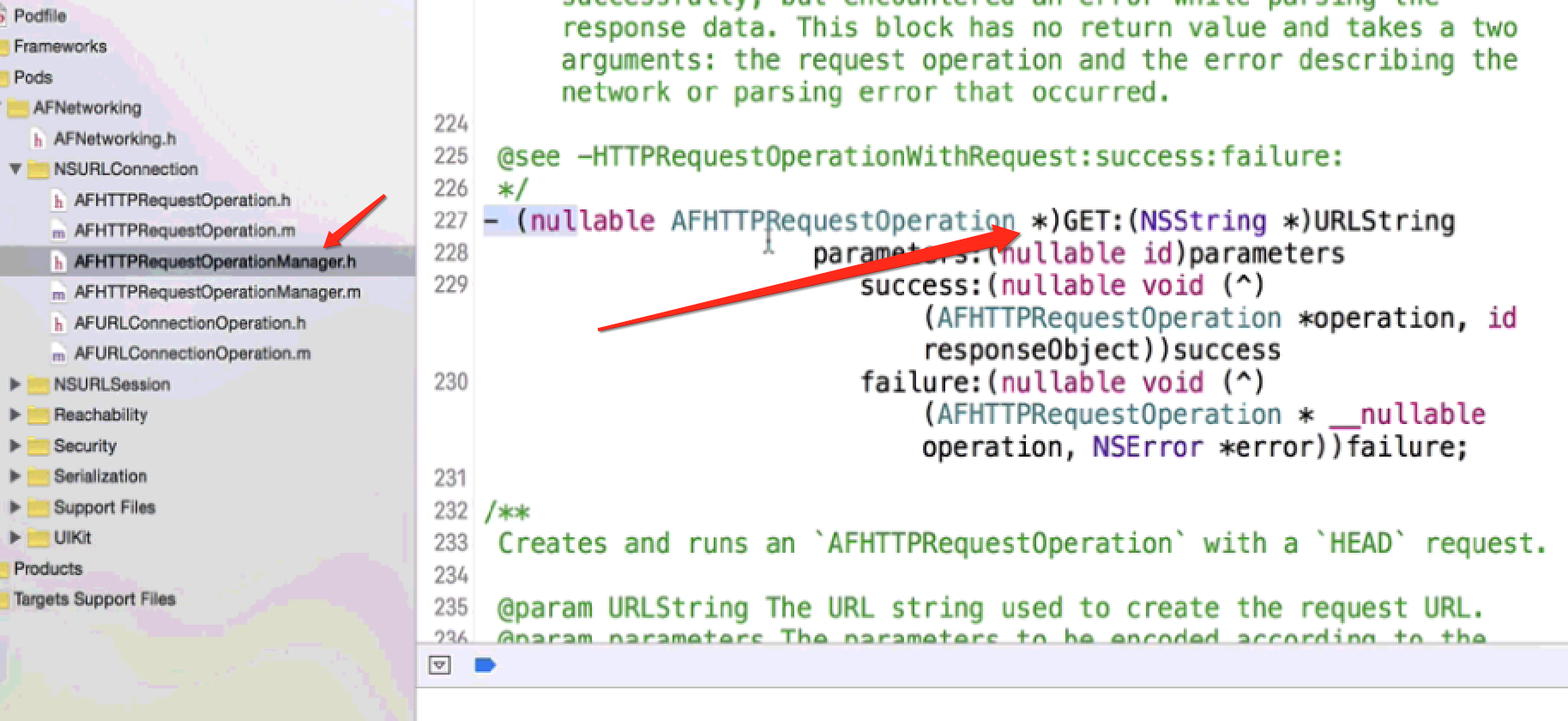Select the Podfile item
The width and height of the screenshot is (1568, 721).
click(39, 15)
